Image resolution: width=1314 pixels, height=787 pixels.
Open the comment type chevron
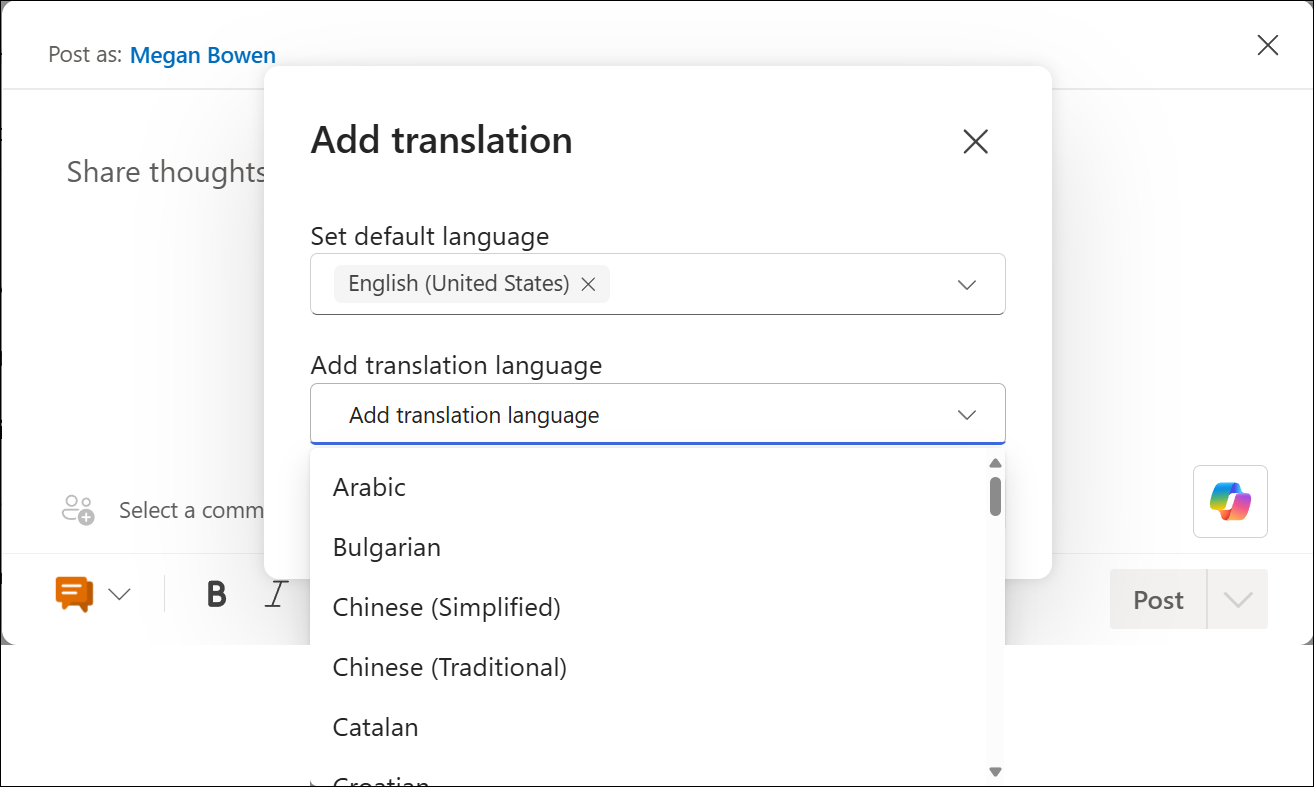pyautogui.click(x=119, y=593)
